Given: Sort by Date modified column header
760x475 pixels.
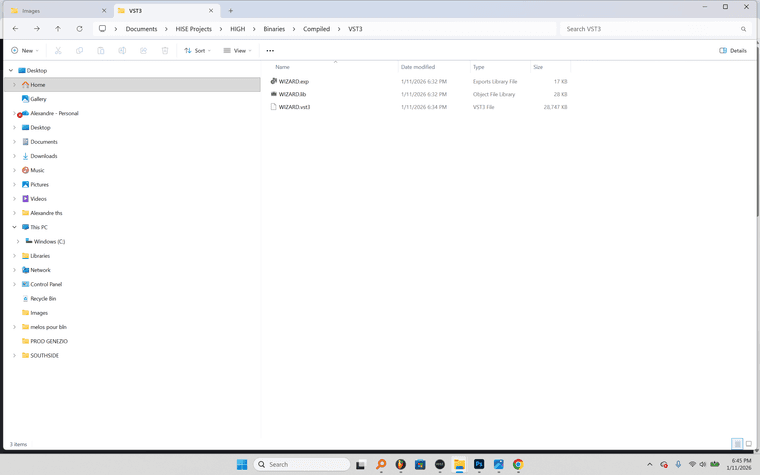Looking at the screenshot, I should [434, 67].
